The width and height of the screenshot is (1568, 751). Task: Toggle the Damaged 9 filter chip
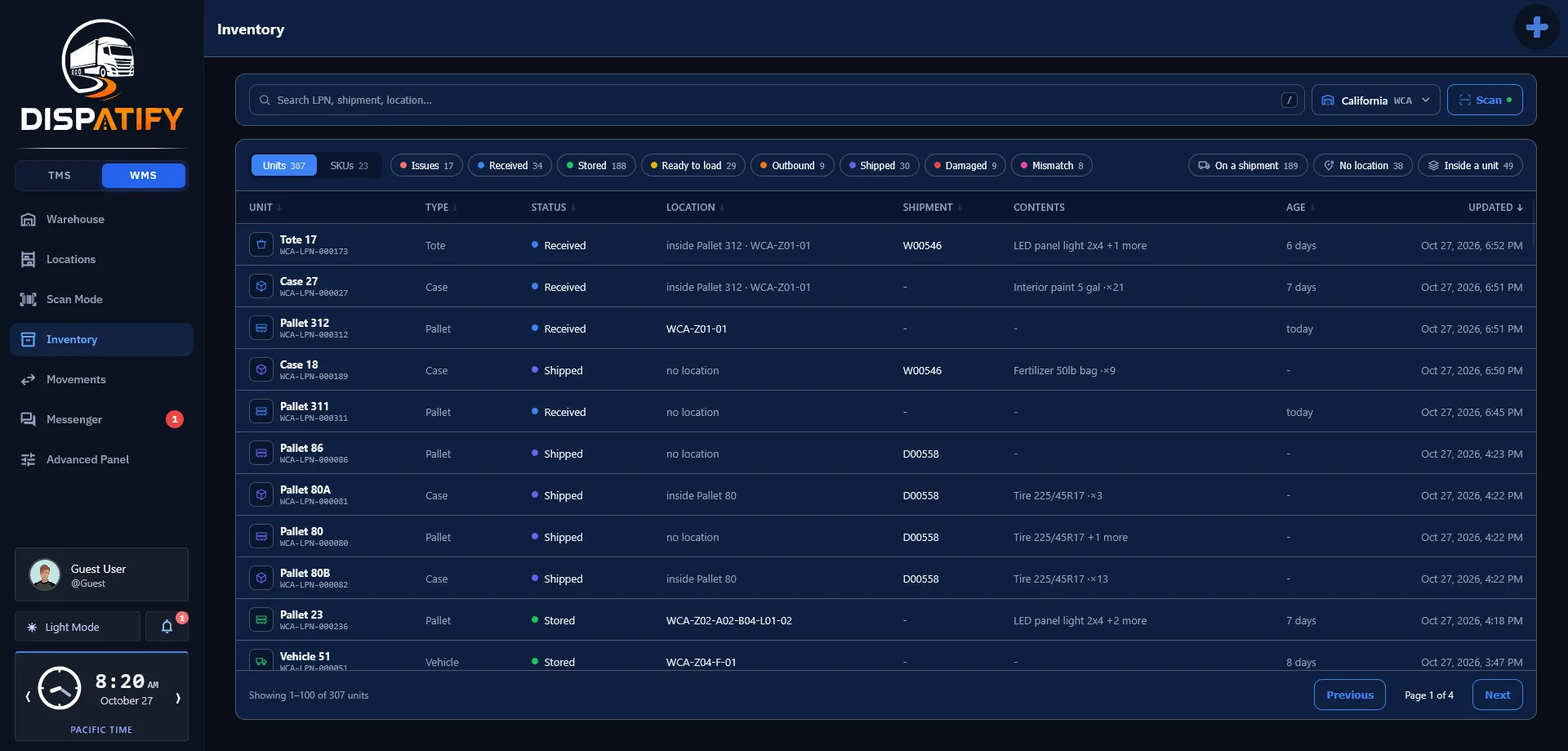tap(964, 165)
